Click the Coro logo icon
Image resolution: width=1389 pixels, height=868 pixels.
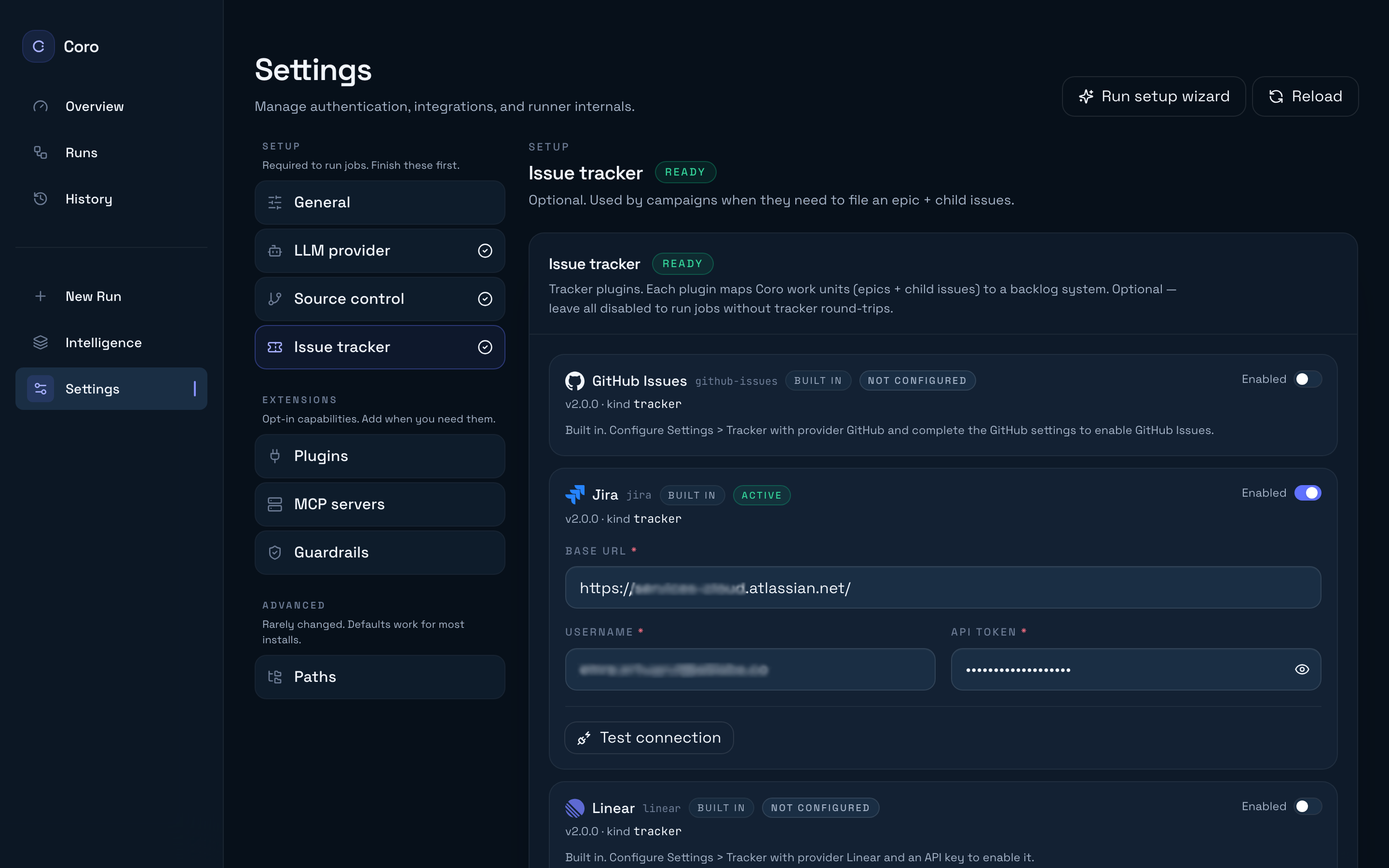39,46
